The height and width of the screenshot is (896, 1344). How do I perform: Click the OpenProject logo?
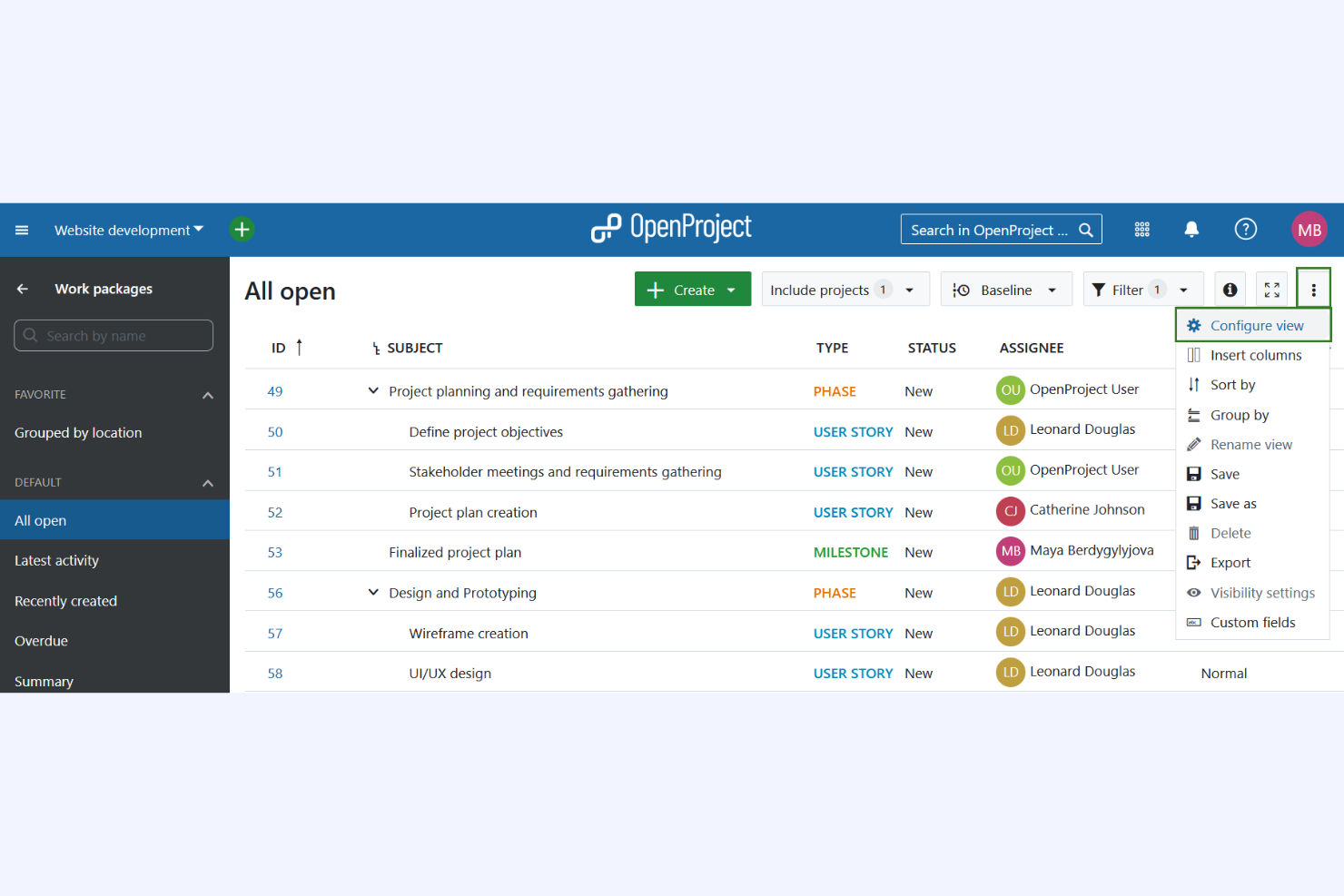pyautogui.click(x=671, y=229)
